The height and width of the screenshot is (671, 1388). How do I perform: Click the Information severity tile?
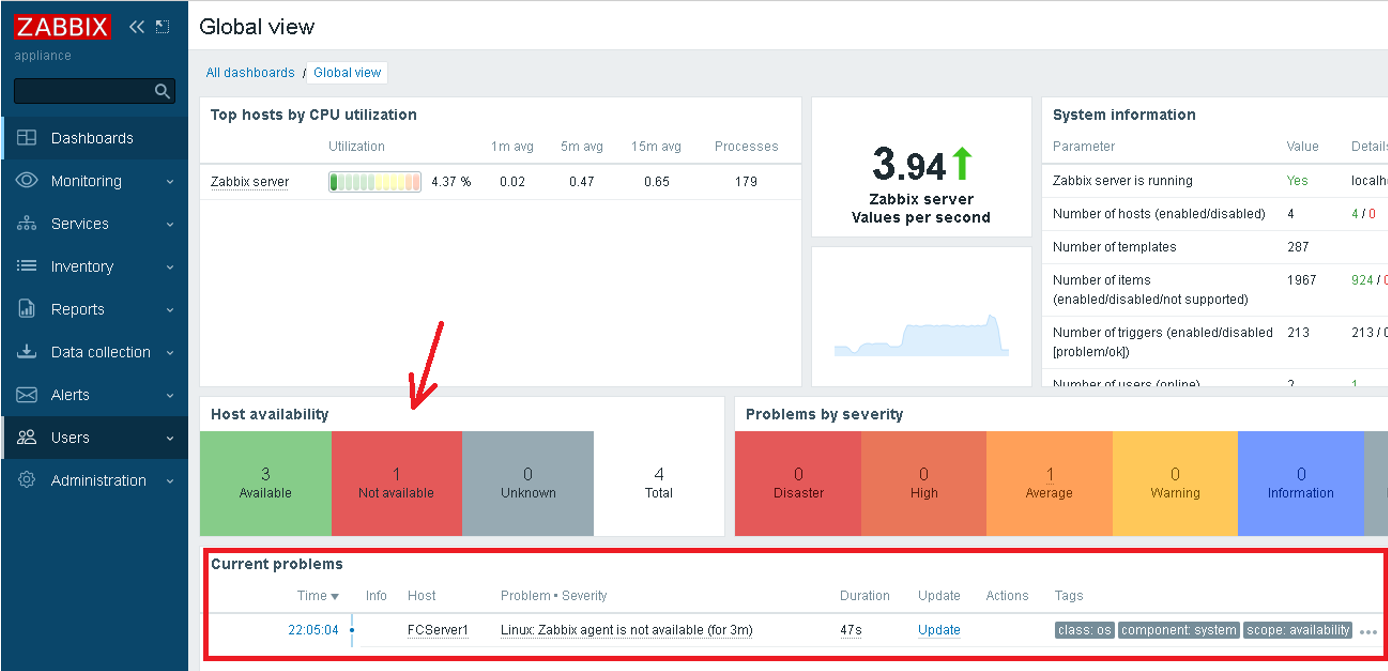point(1301,483)
